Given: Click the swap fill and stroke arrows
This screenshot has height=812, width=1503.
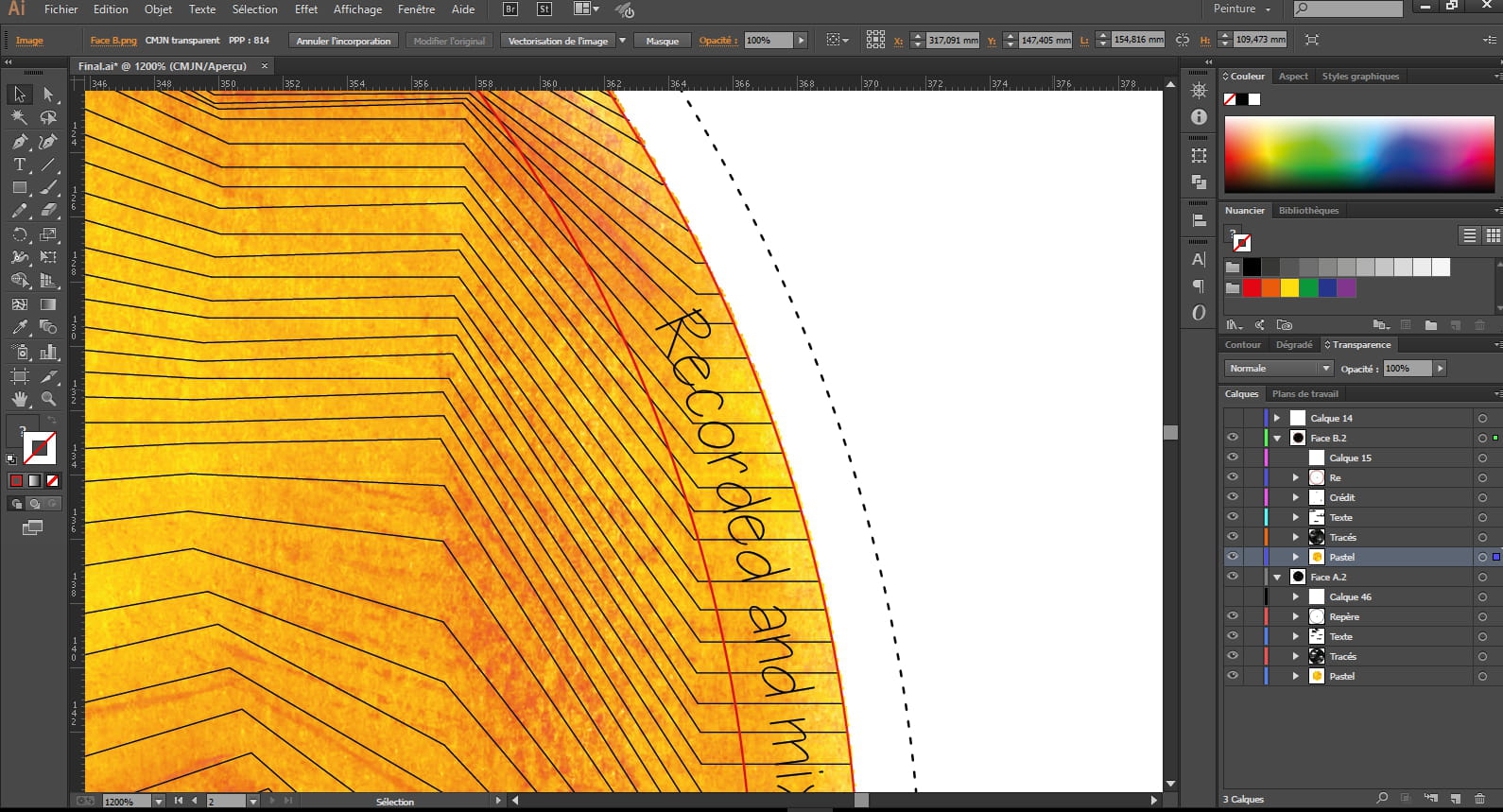Looking at the screenshot, I should click(52, 421).
